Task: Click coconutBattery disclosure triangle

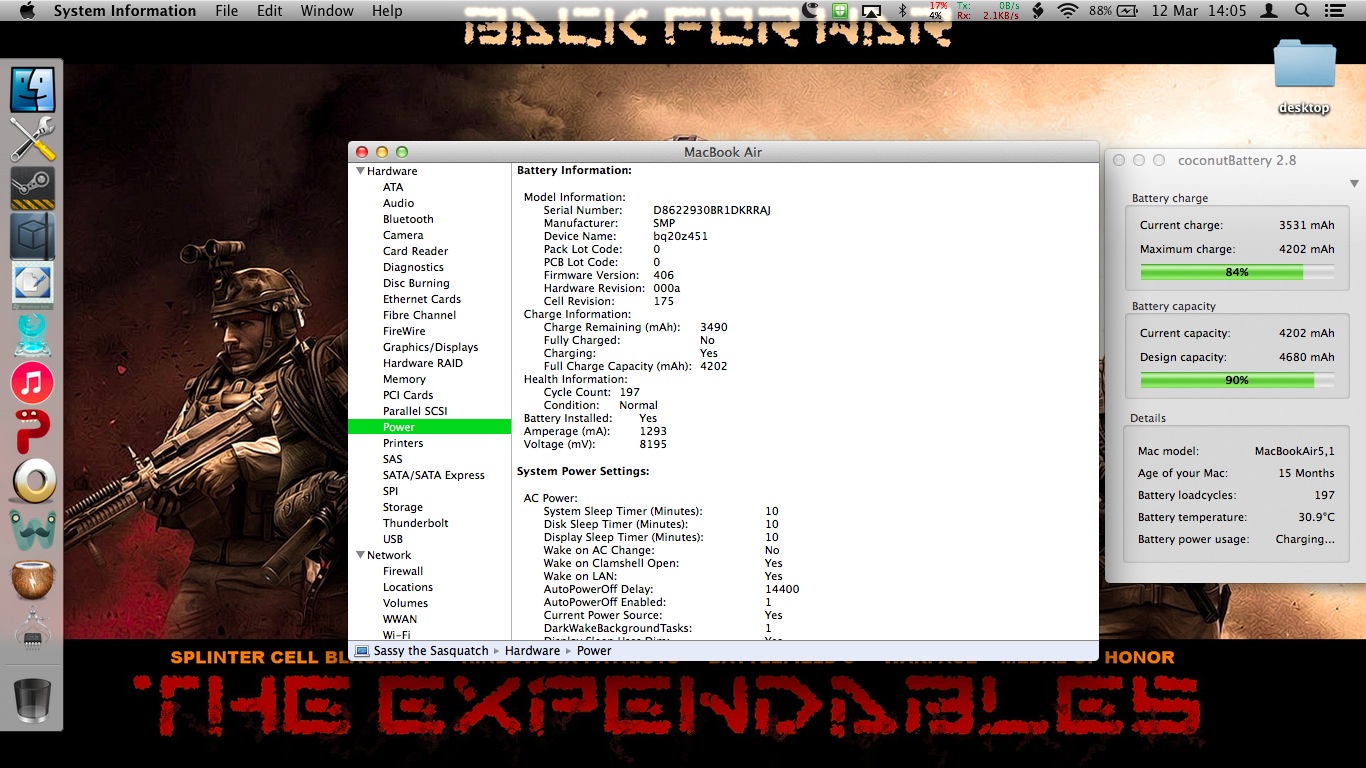Action: pos(1354,184)
